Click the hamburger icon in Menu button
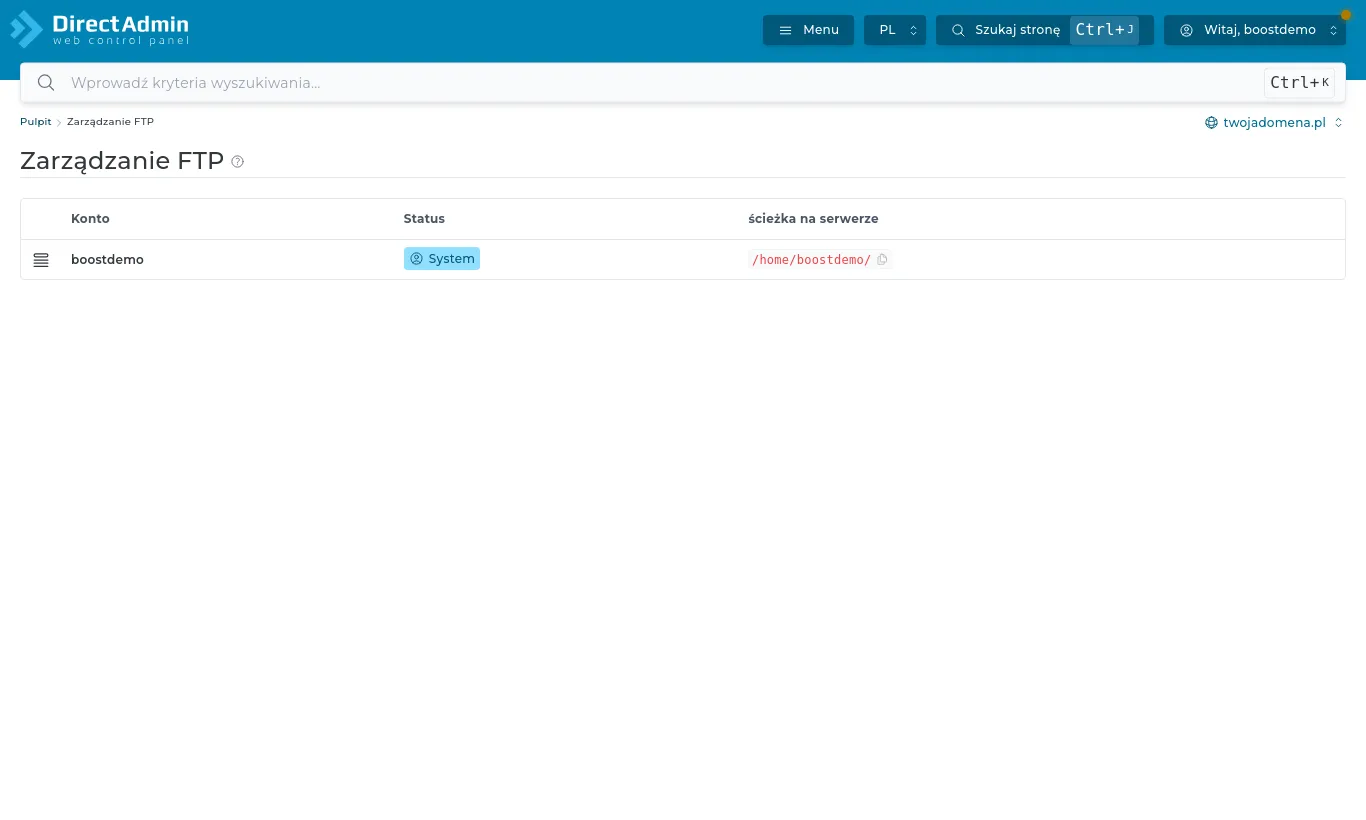Viewport: 1366px width, 820px height. tap(785, 30)
